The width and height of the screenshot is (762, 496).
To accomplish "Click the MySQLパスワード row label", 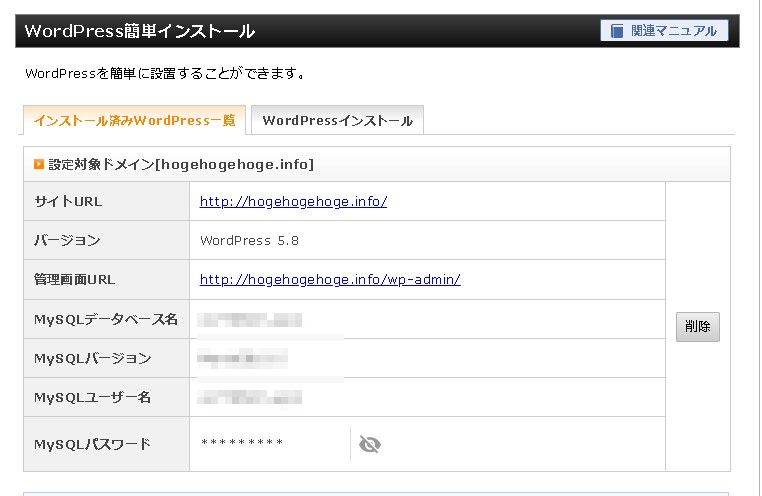I will click(x=92, y=444).
